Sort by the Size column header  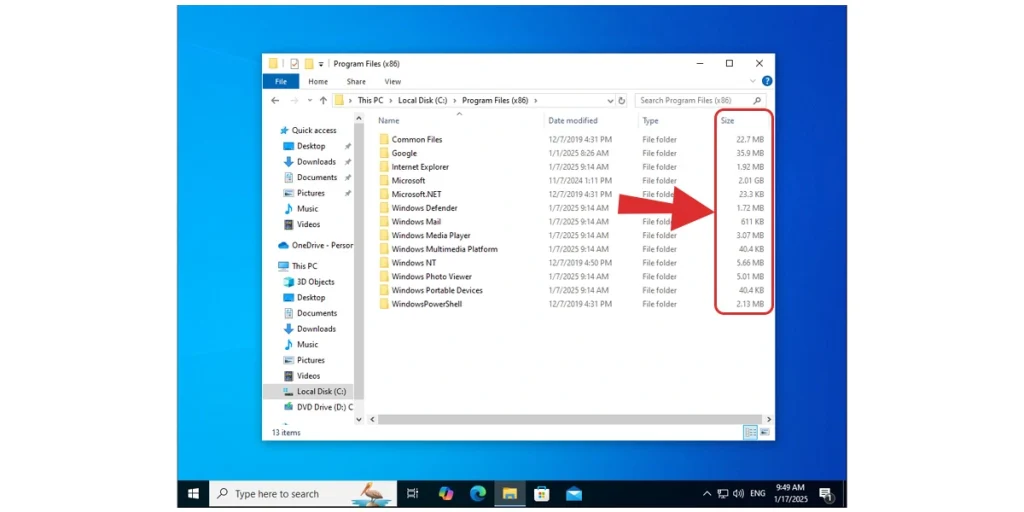[728, 121]
